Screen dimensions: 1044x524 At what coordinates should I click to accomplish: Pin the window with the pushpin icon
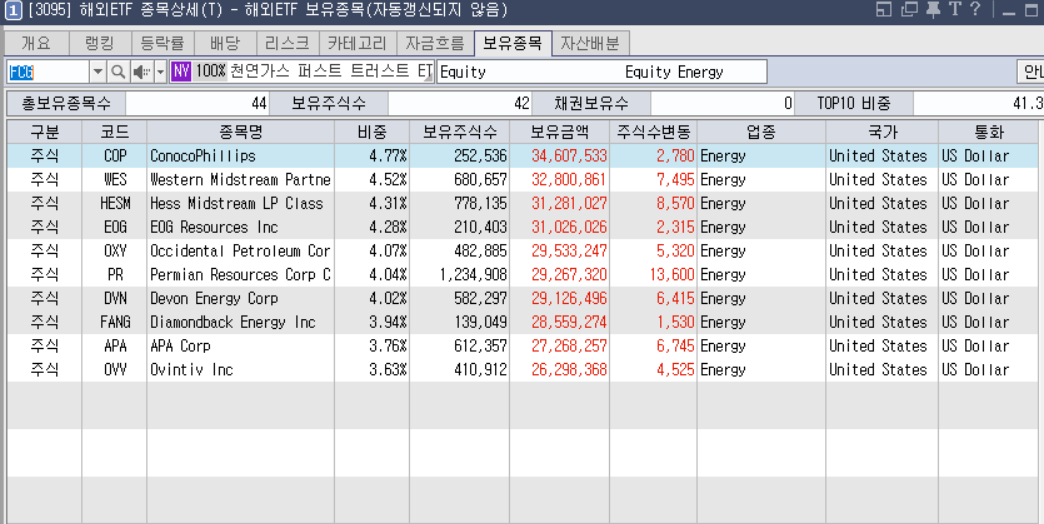933,9
